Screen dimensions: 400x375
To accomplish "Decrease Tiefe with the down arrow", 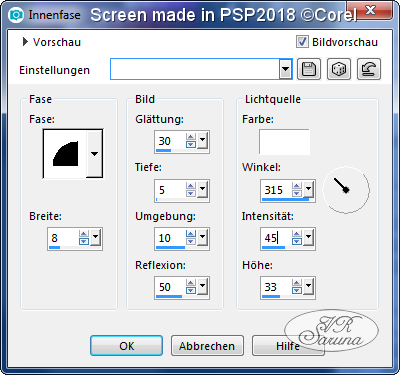I will [x=191, y=194].
